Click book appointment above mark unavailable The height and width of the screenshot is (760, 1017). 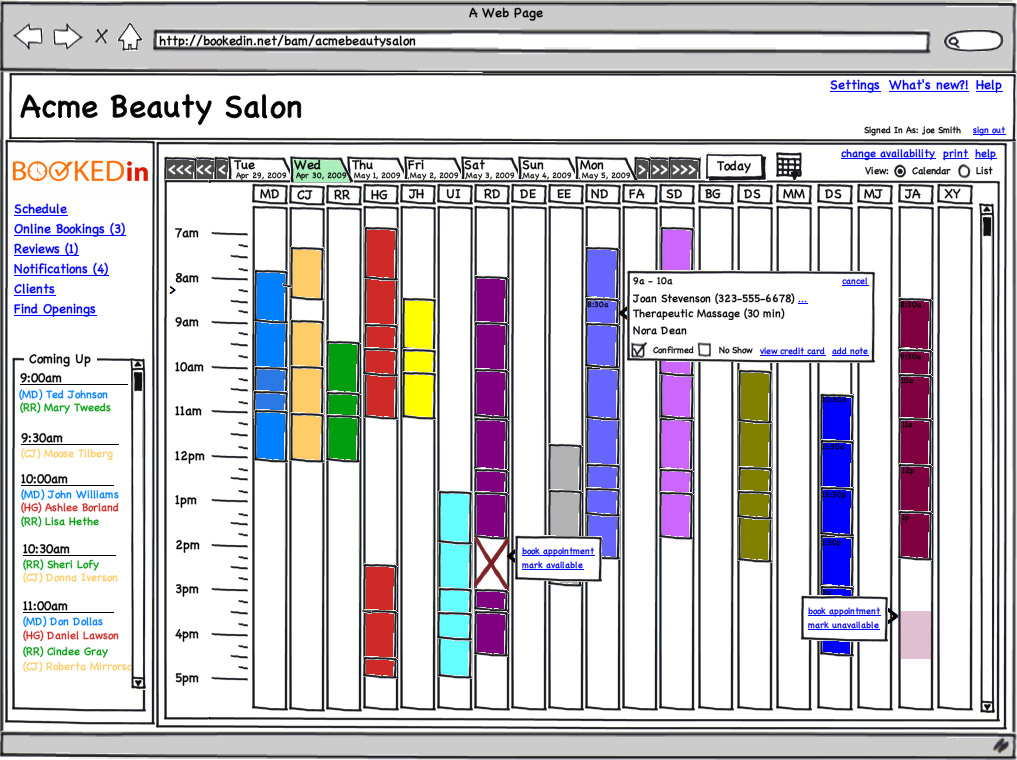(x=844, y=611)
